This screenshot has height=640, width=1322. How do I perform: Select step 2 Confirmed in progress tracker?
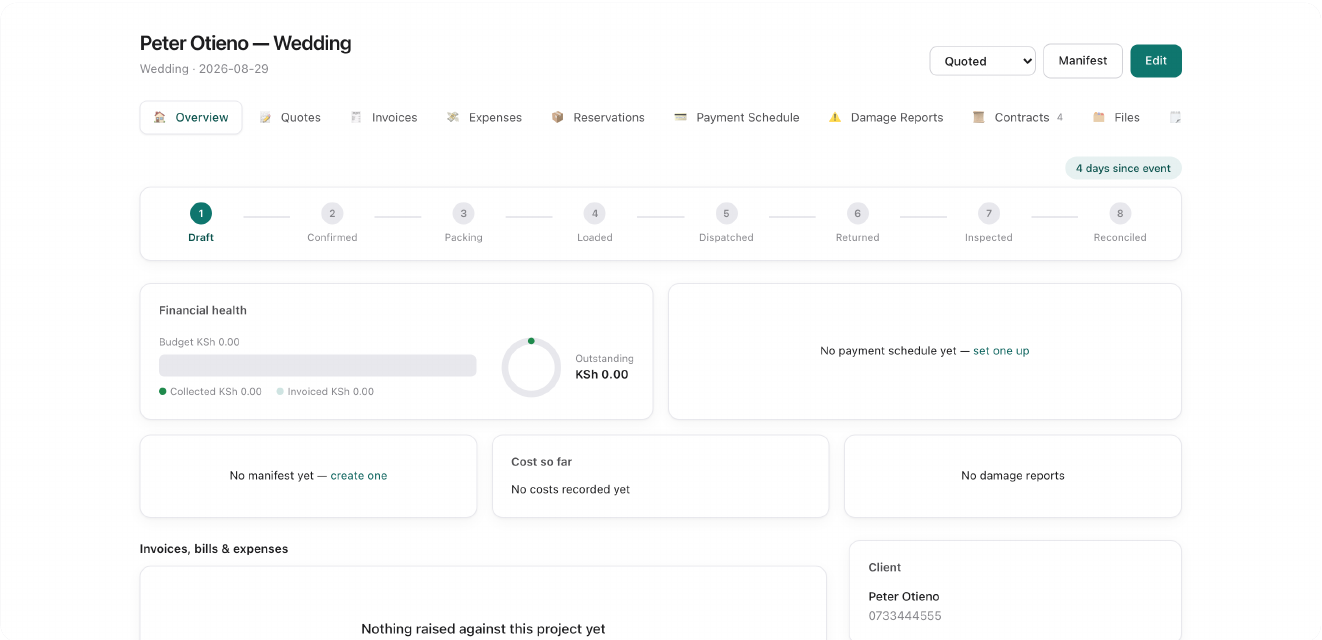tap(332, 223)
